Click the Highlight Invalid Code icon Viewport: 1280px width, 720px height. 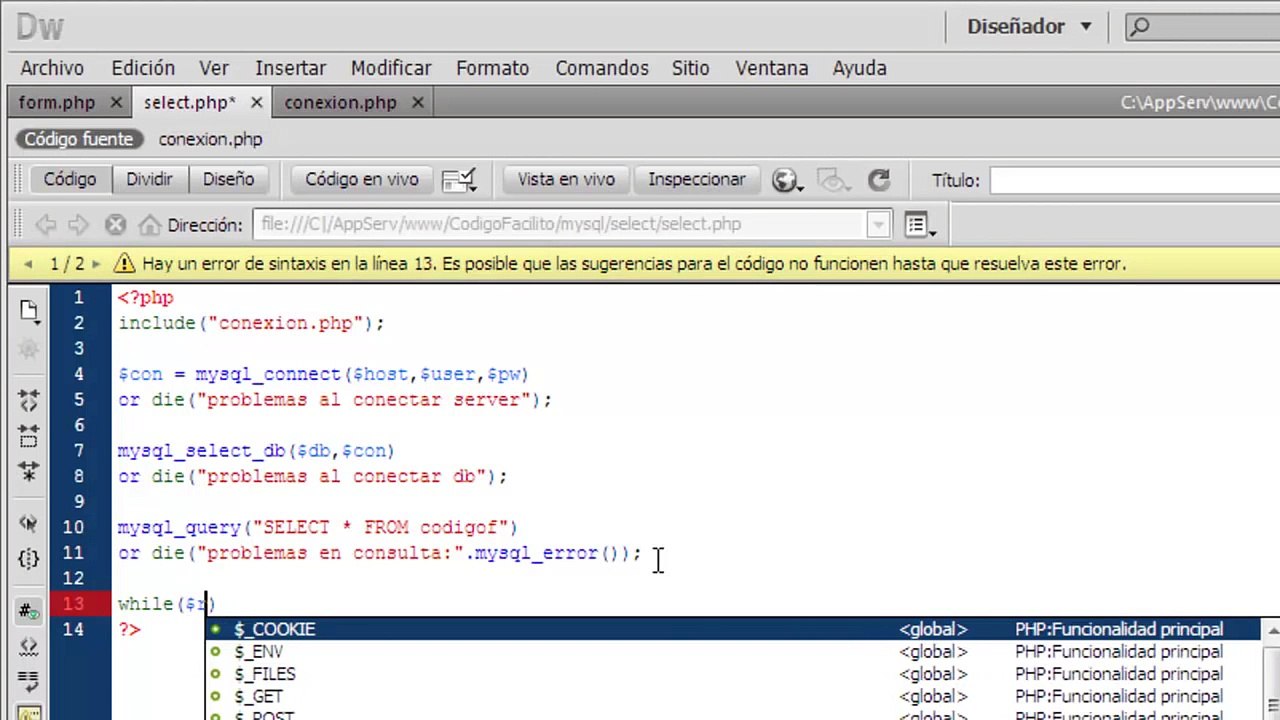28,645
